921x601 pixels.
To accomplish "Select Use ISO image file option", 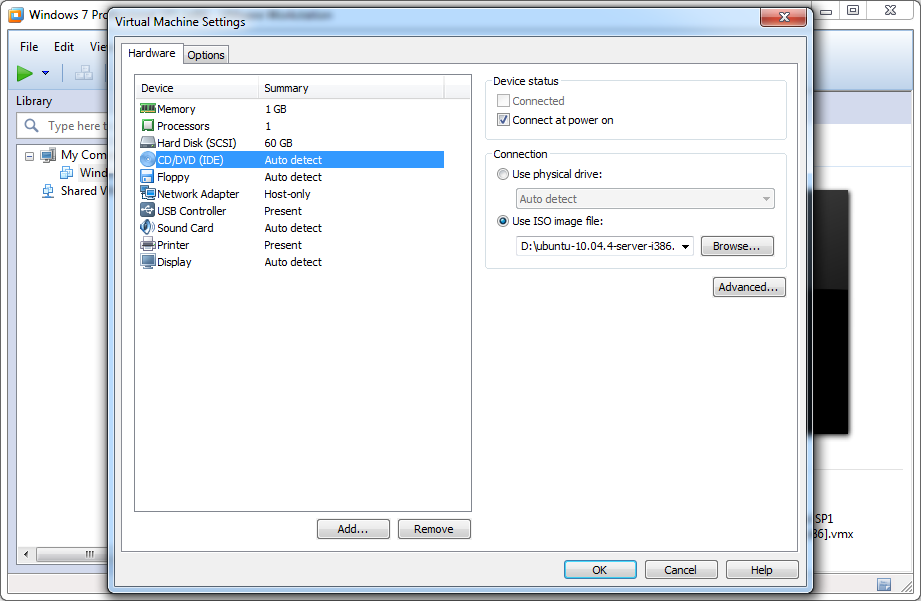I will 503,221.
